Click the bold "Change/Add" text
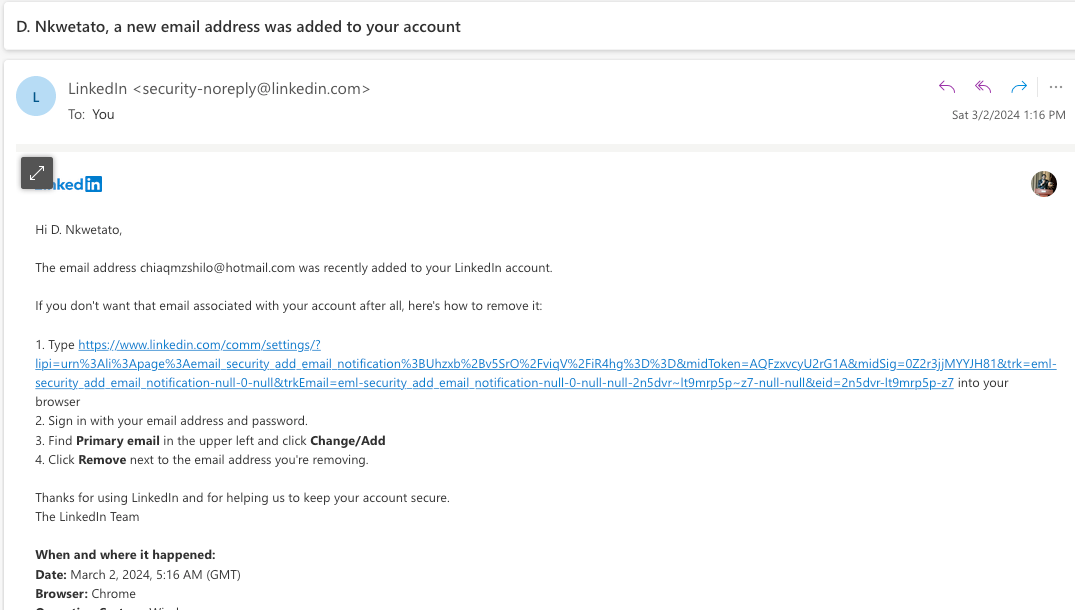Image resolution: width=1075 pixels, height=610 pixels. pyautogui.click(x=347, y=441)
